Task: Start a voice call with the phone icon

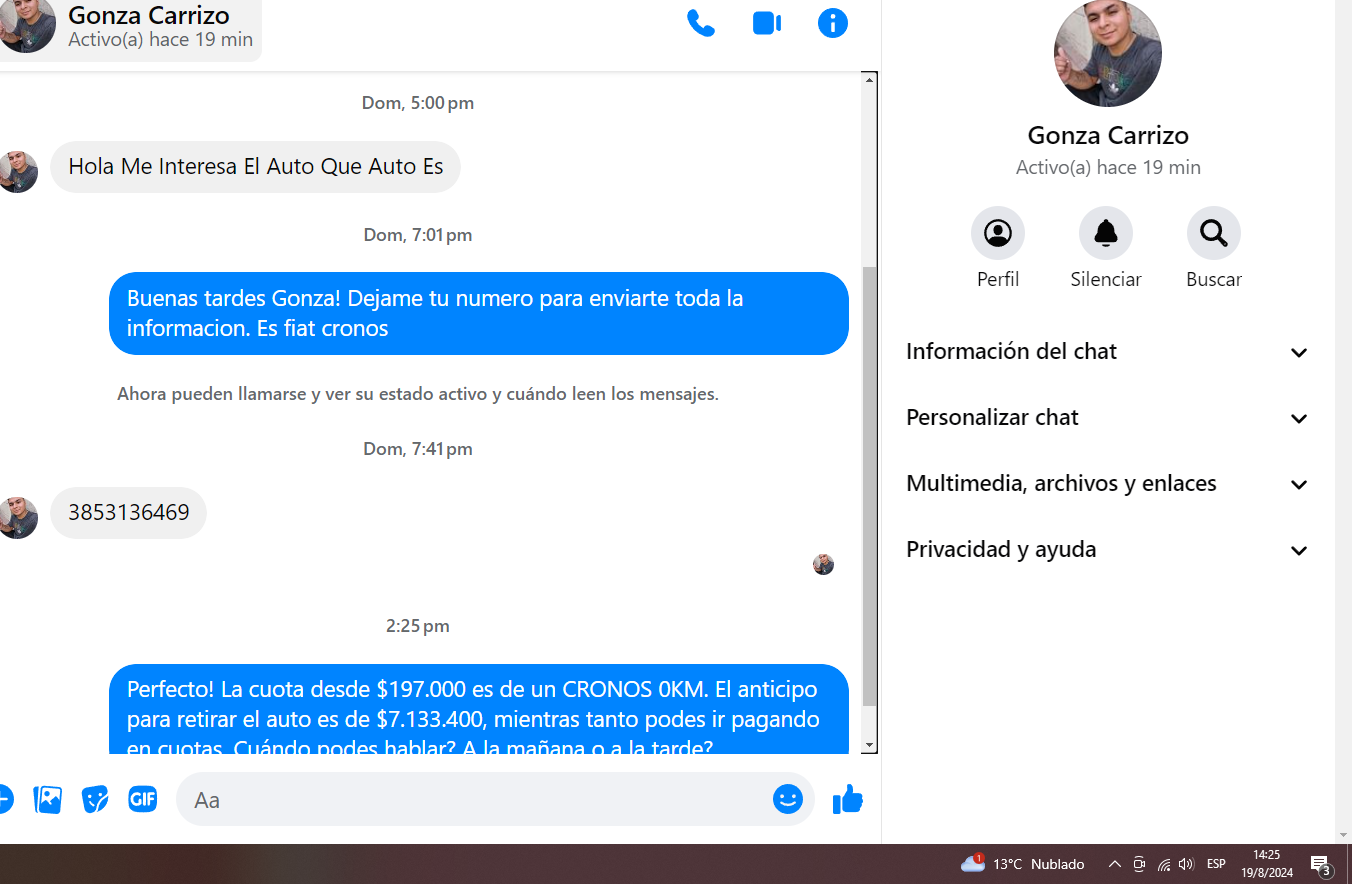Action: click(x=700, y=23)
